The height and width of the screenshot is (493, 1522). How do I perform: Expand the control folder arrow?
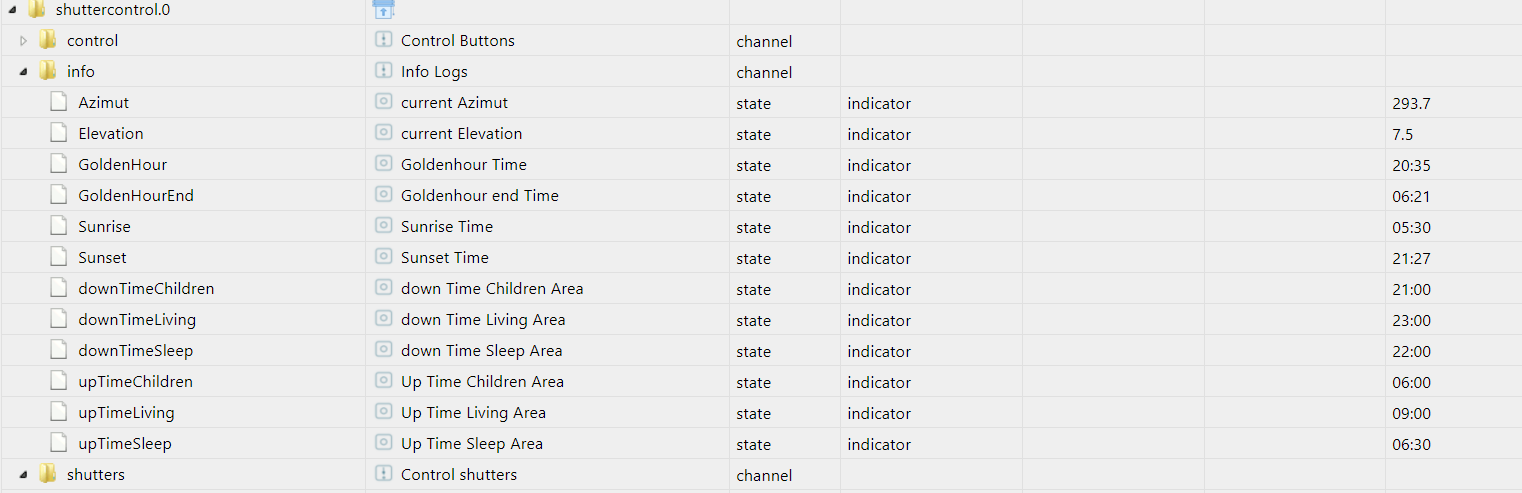click(x=24, y=41)
